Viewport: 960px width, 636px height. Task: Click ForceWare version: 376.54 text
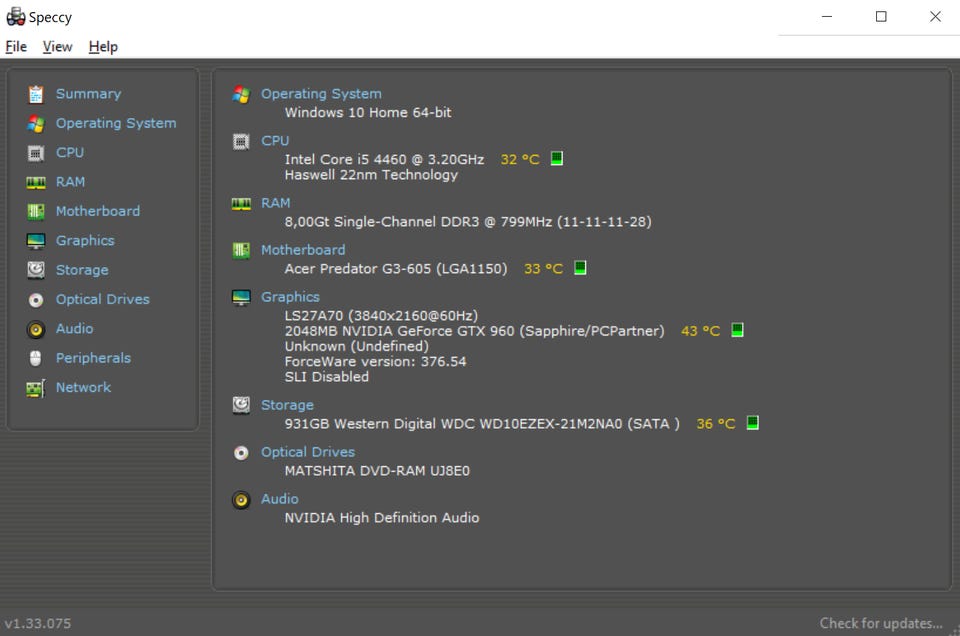point(375,362)
